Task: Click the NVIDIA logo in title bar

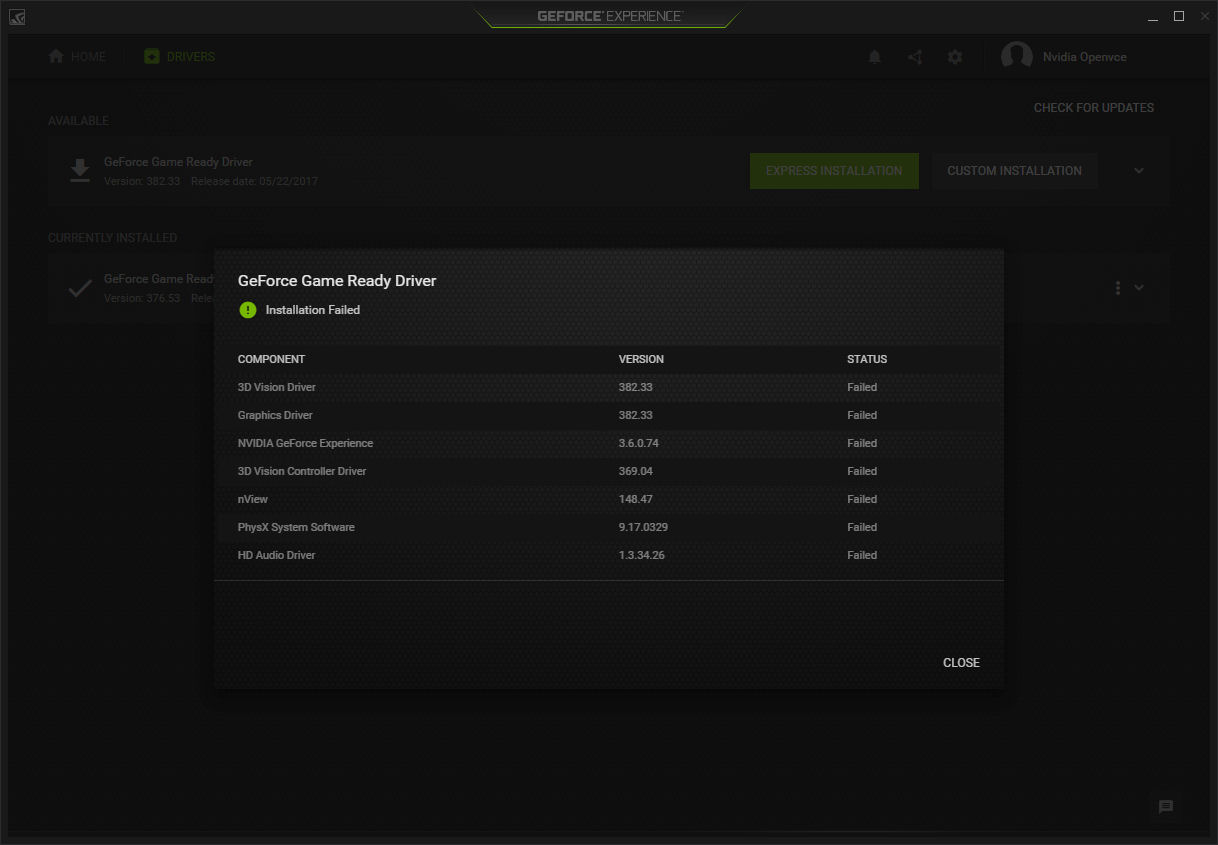Action: 18,17
